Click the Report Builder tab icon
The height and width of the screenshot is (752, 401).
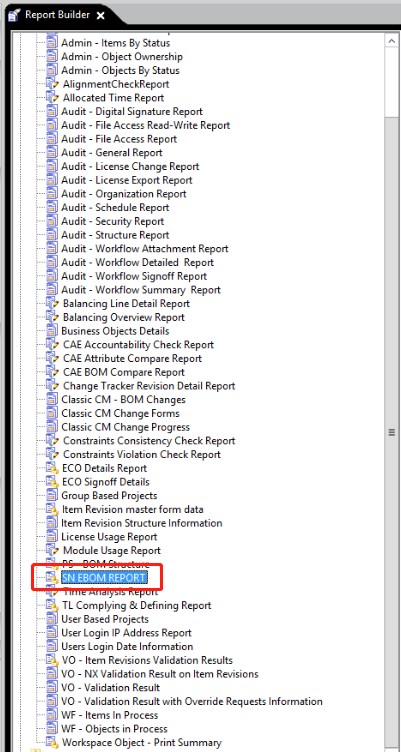[x=14, y=14]
